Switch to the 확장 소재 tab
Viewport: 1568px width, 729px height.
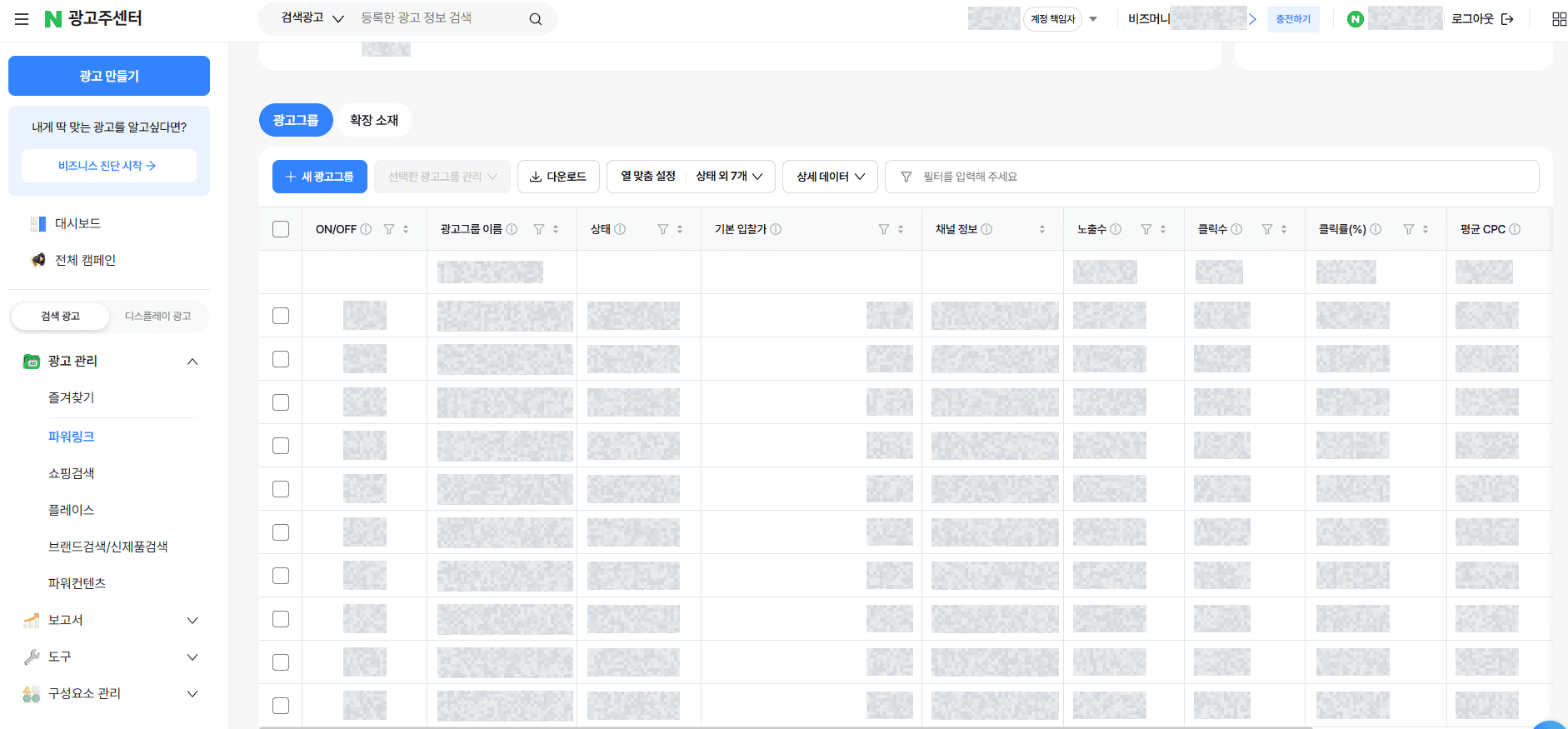click(374, 120)
